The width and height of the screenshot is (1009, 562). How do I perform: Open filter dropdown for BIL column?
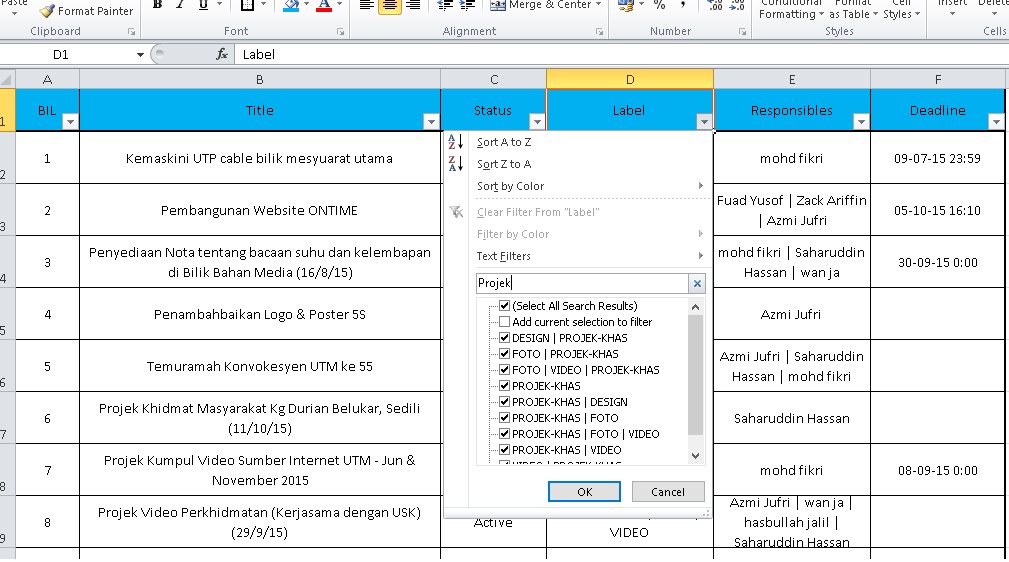[70, 122]
